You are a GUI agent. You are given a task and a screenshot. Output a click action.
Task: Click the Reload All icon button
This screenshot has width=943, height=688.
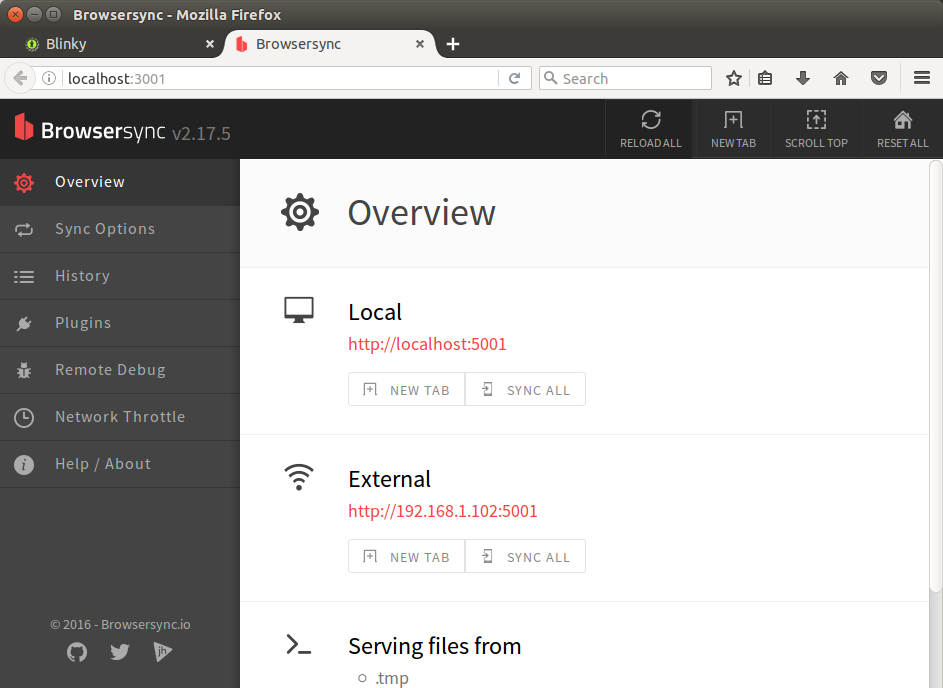click(x=650, y=129)
